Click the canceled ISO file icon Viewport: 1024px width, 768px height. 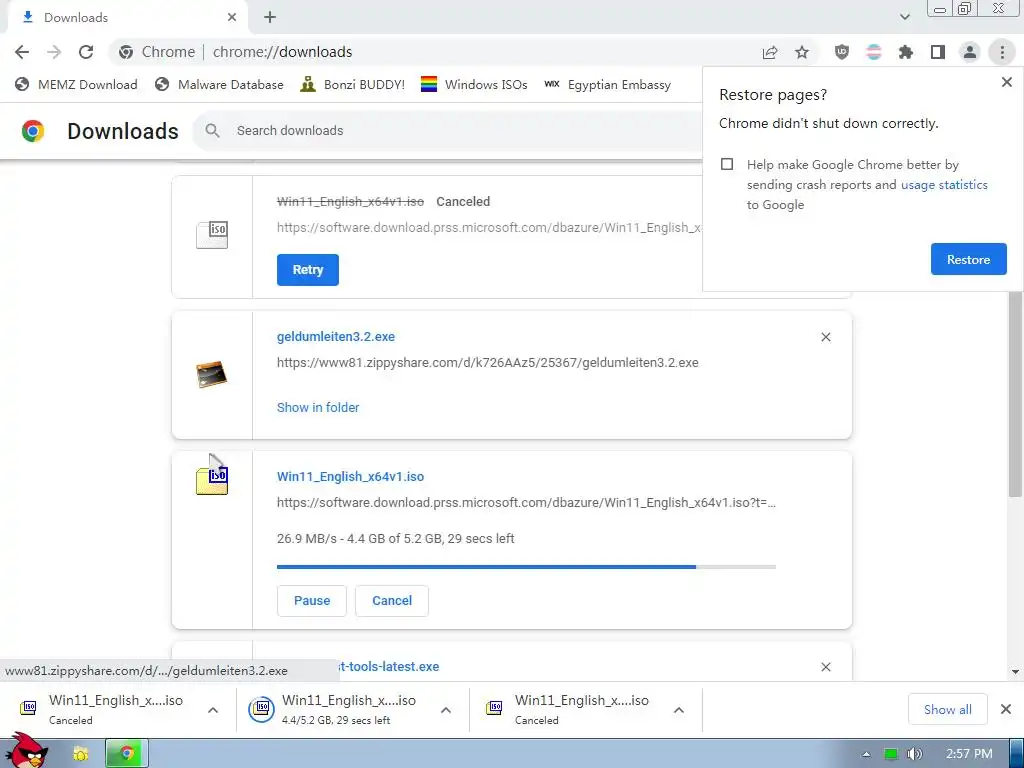[212, 235]
